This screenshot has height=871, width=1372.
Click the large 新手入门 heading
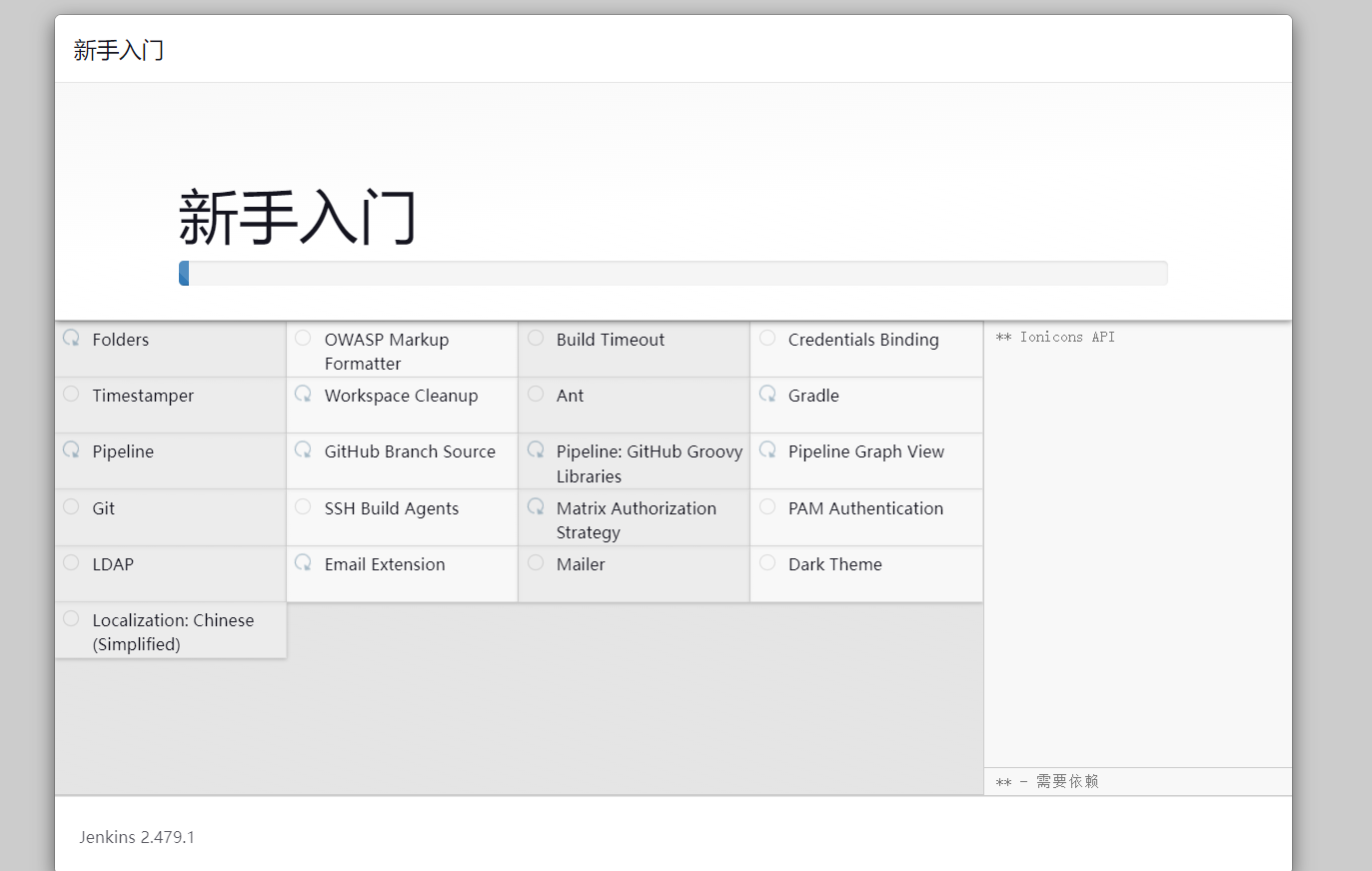coord(297,218)
